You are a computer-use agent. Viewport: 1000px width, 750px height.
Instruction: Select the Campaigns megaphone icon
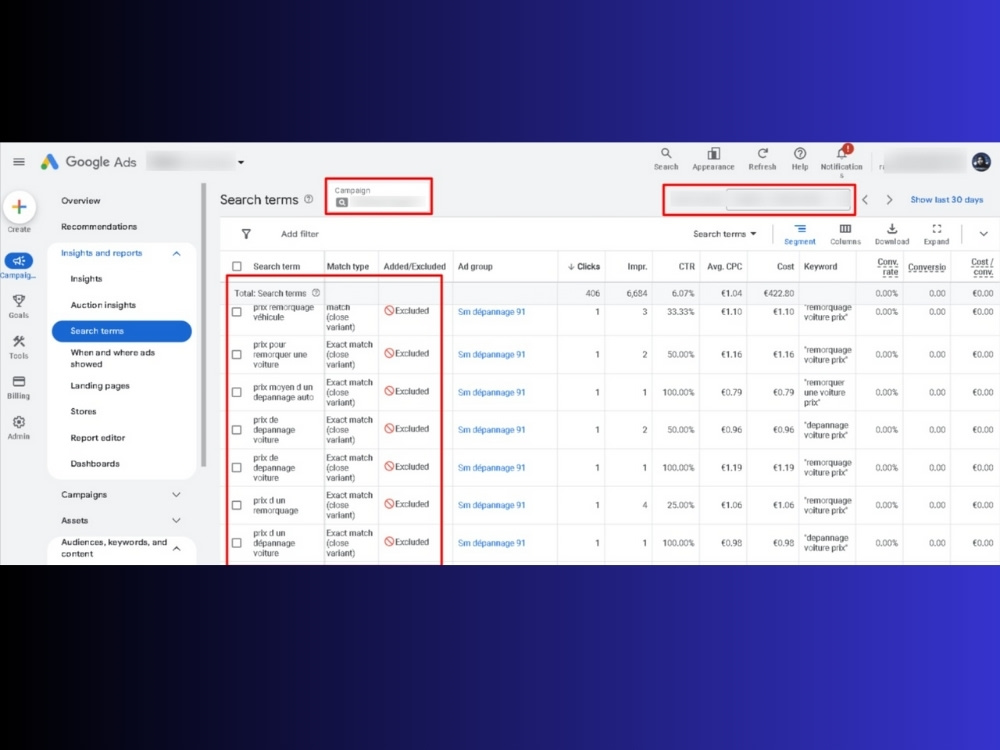click(18, 261)
